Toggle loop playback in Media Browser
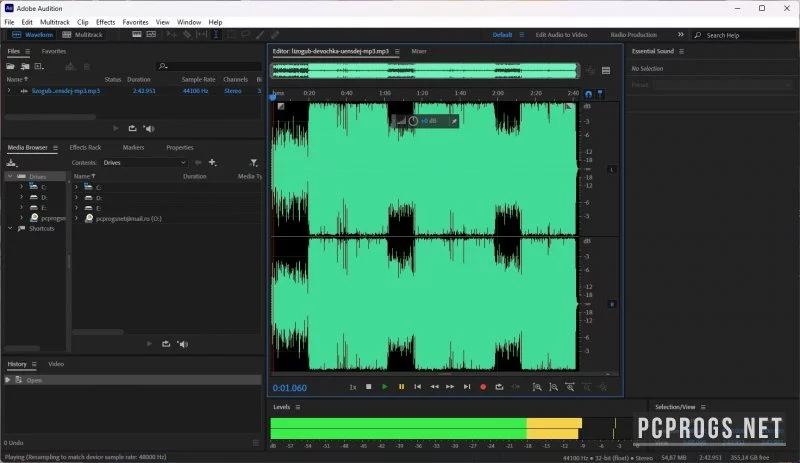This screenshot has width=800, height=463. (x=166, y=344)
